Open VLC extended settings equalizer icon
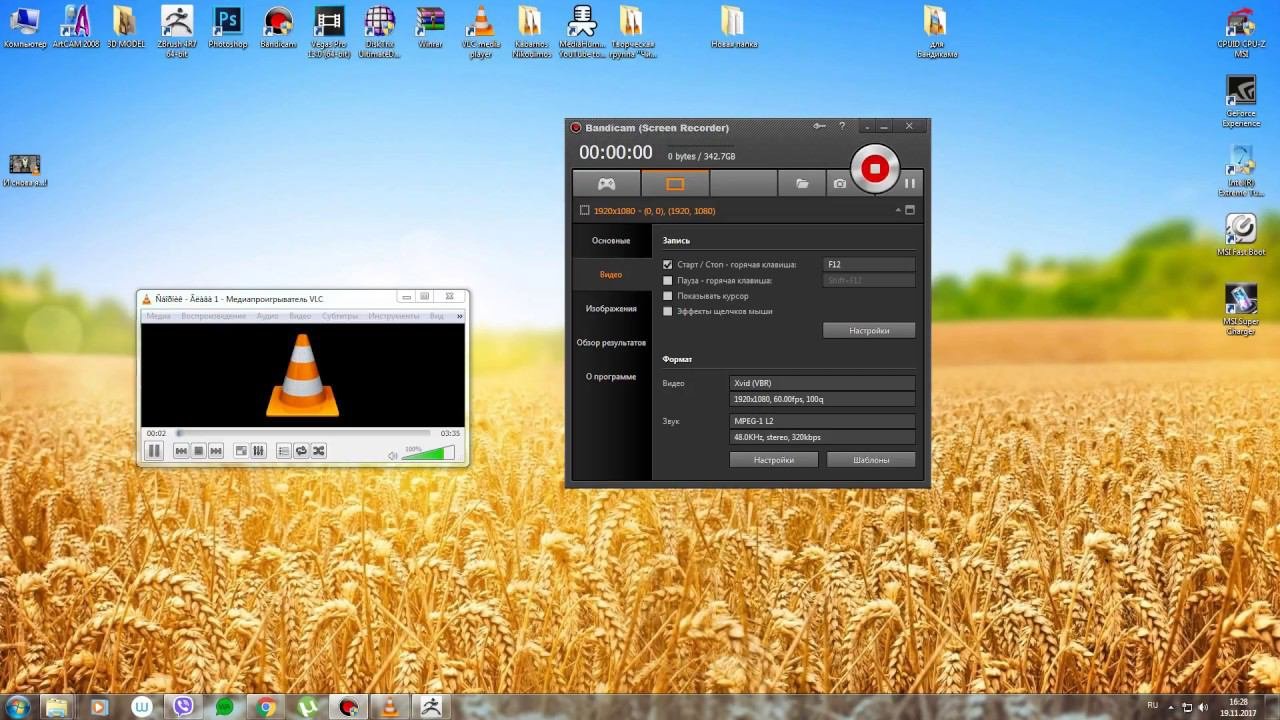The height and width of the screenshot is (720, 1280). [258, 451]
